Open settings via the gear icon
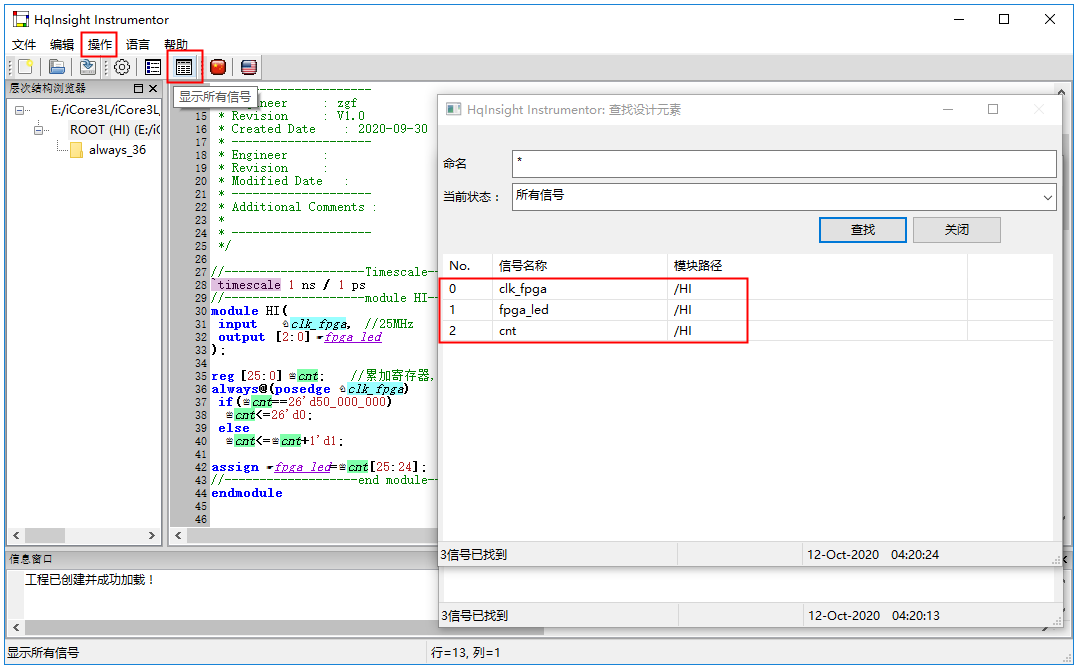Viewport: 1075px width, 667px height. [121, 67]
